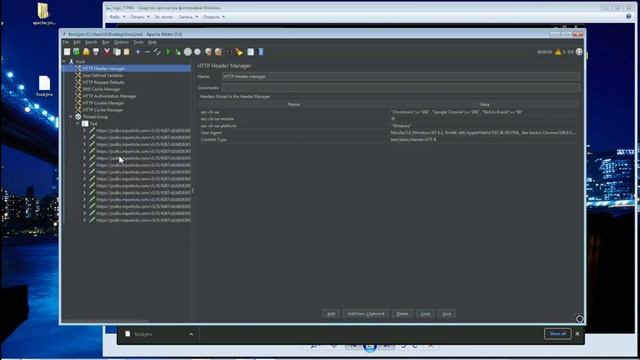
Task: Select HTTP Header manager in the tree
Action: pyautogui.click(x=103, y=69)
